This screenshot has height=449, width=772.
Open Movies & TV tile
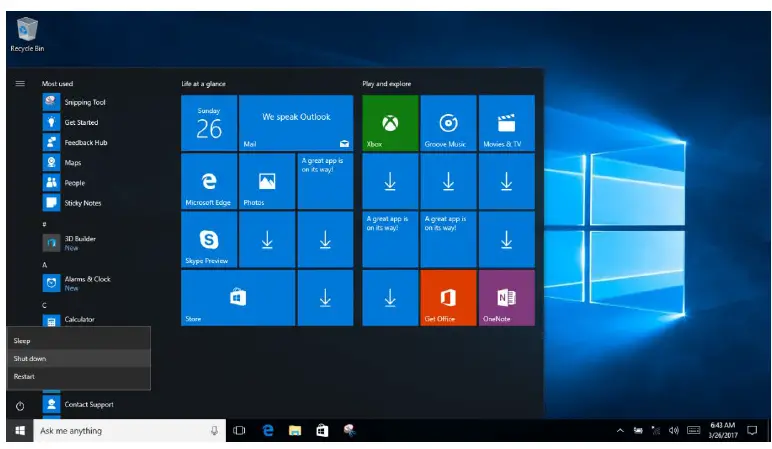(x=507, y=123)
